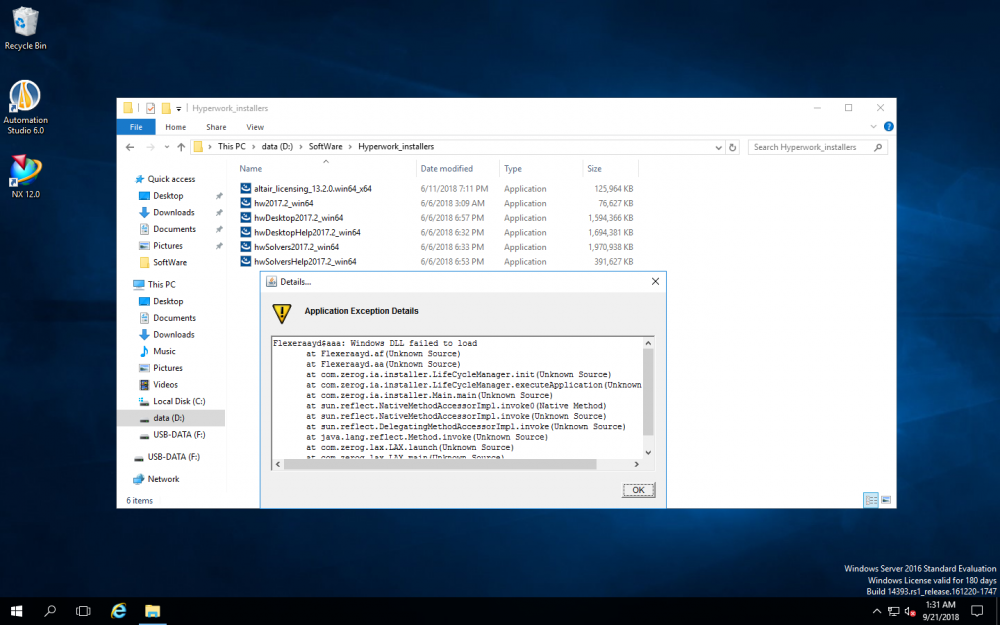Click horizontal scrollbar thumb in exception details

pyautogui.click(x=440, y=464)
